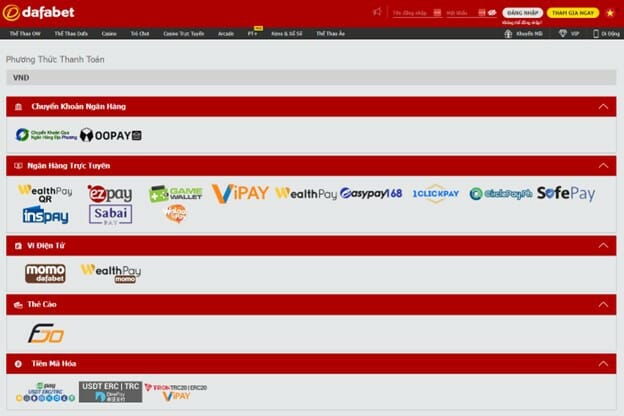Choose WealthPay QR payment
The height and width of the screenshot is (416, 624).
(x=45, y=193)
